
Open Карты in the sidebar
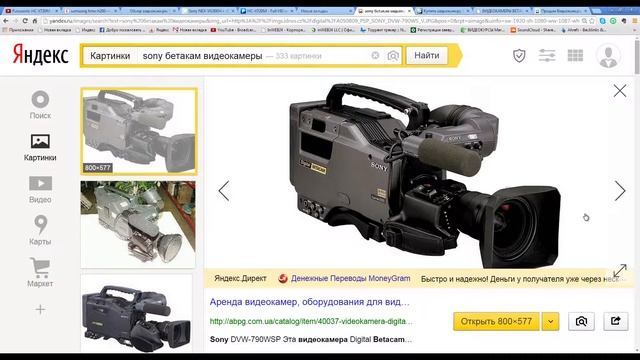pyautogui.click(x=40, y=231)
